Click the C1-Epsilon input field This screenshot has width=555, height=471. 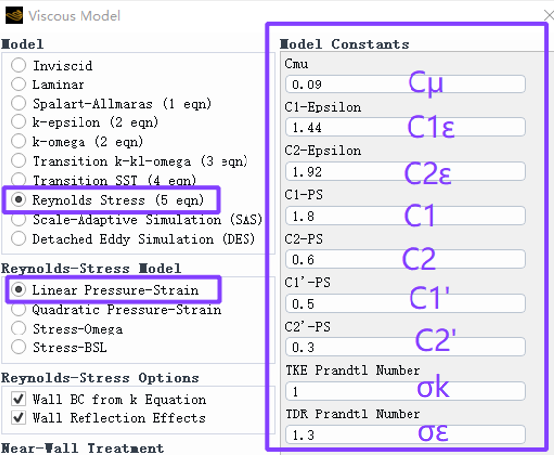coord(405,127)
